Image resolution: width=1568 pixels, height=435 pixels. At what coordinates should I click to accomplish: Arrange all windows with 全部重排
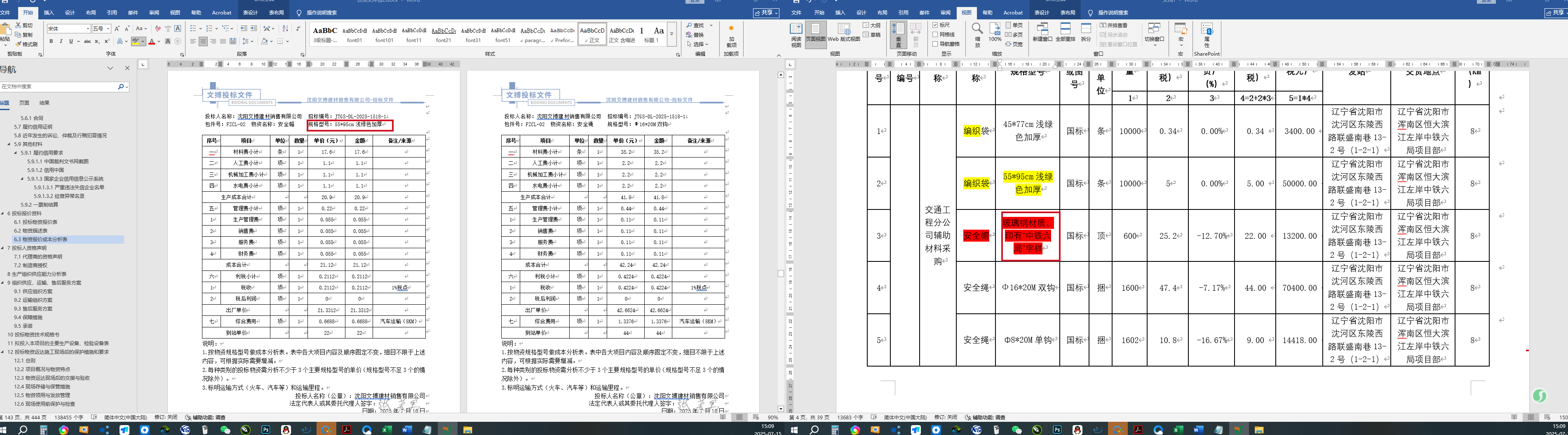pyautogui.click(x=1065, y=32)
